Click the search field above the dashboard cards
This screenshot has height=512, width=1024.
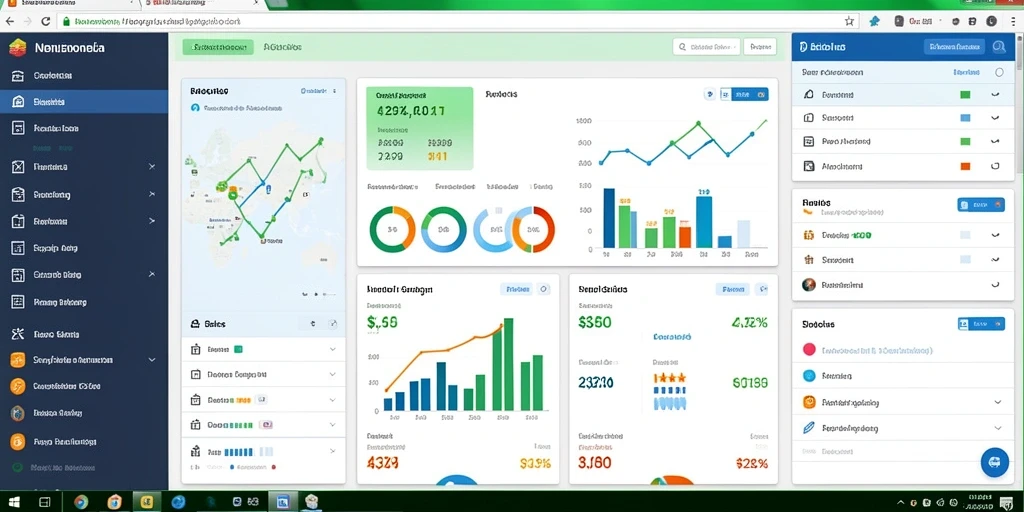(707, 47)
